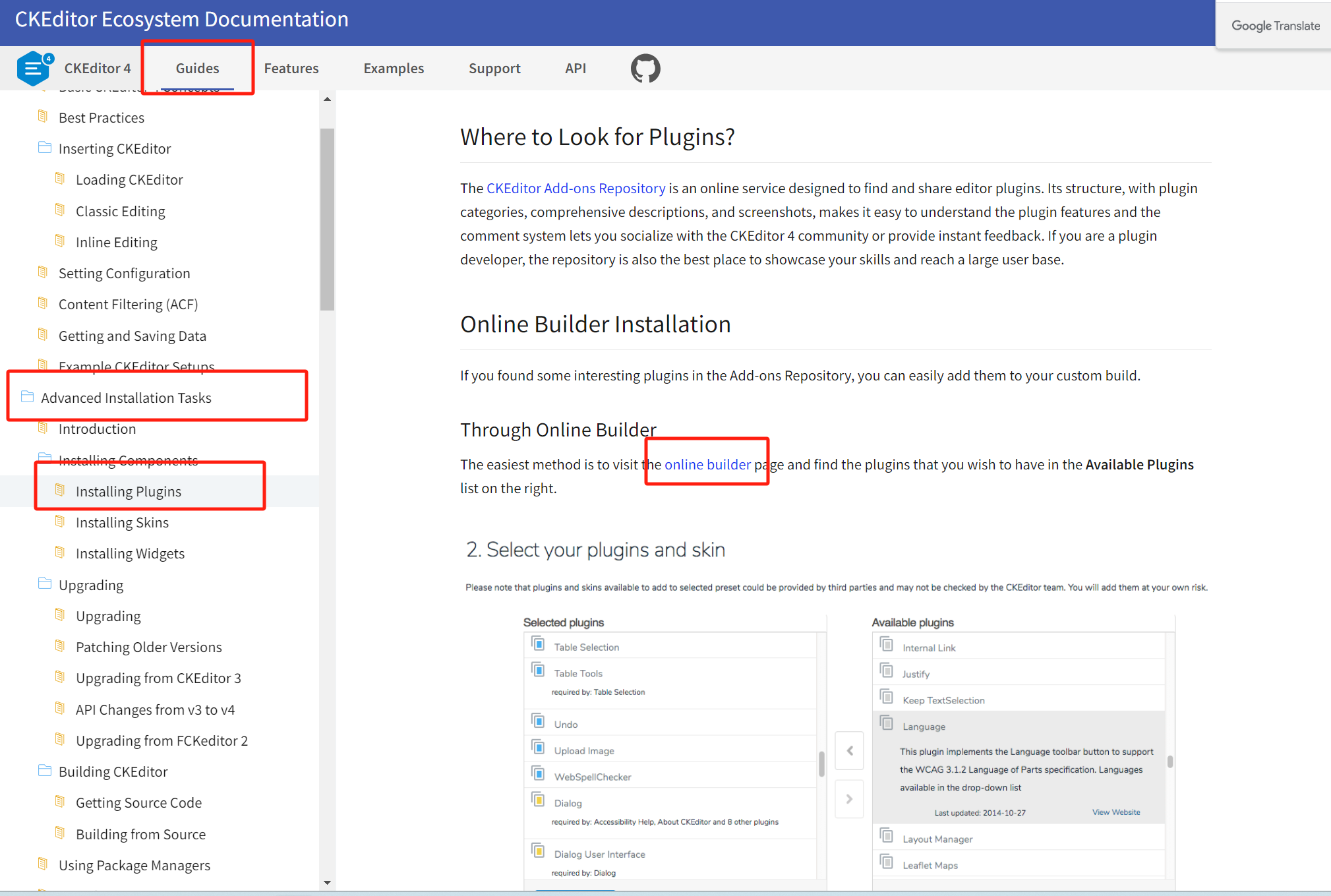Select Installing Widgets in sidebar

click(x=130, y=553)
